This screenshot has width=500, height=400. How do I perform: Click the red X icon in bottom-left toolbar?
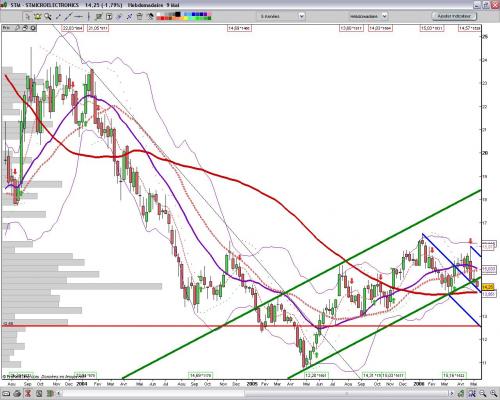point(28,393)
